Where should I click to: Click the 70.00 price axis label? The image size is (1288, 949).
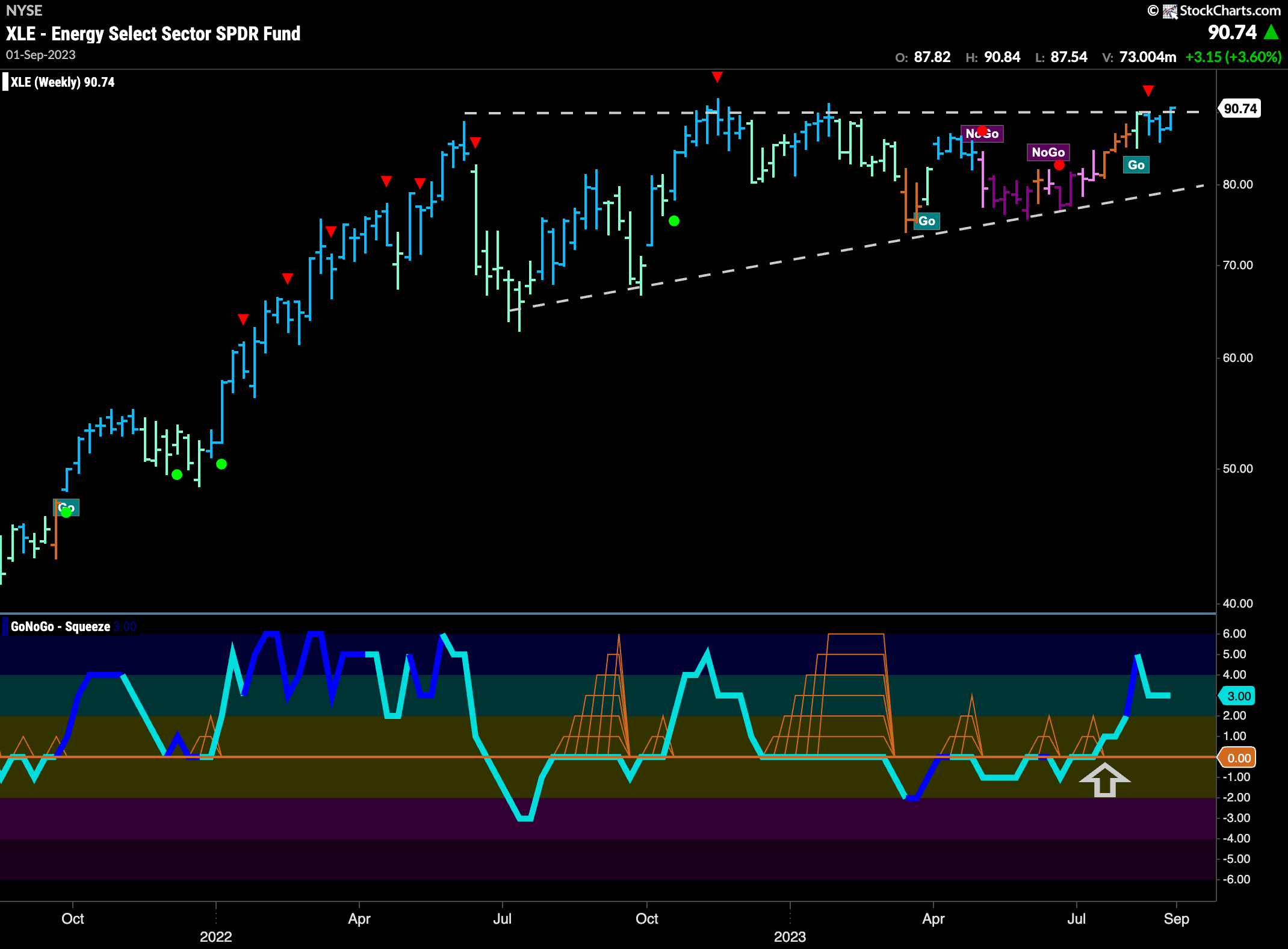(1238, 266)
